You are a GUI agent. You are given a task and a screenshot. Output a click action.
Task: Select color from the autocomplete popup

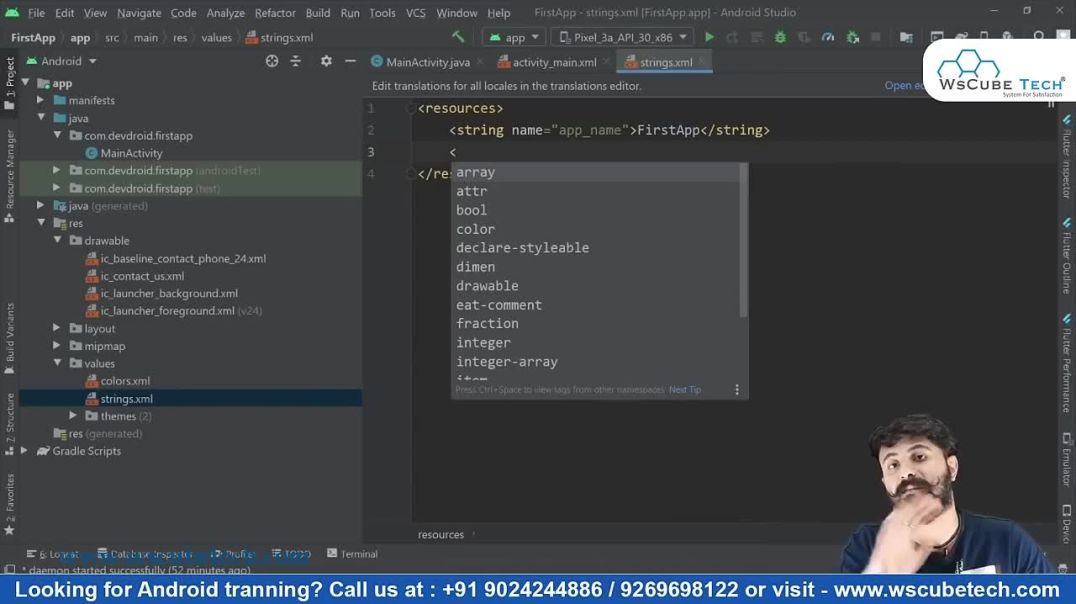coord(475,228)
